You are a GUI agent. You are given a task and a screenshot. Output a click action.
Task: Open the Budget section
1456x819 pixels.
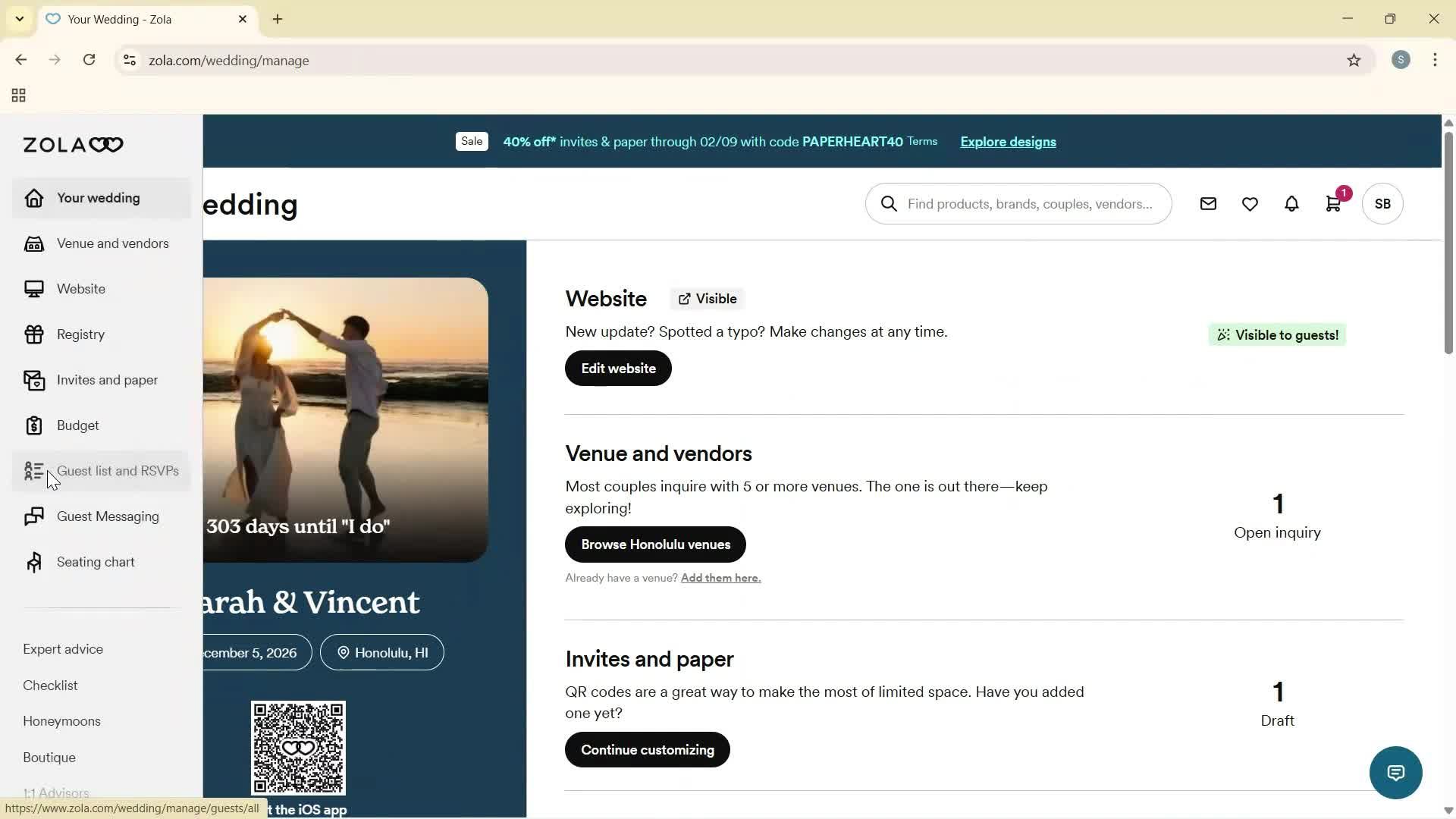click(77, 425)
